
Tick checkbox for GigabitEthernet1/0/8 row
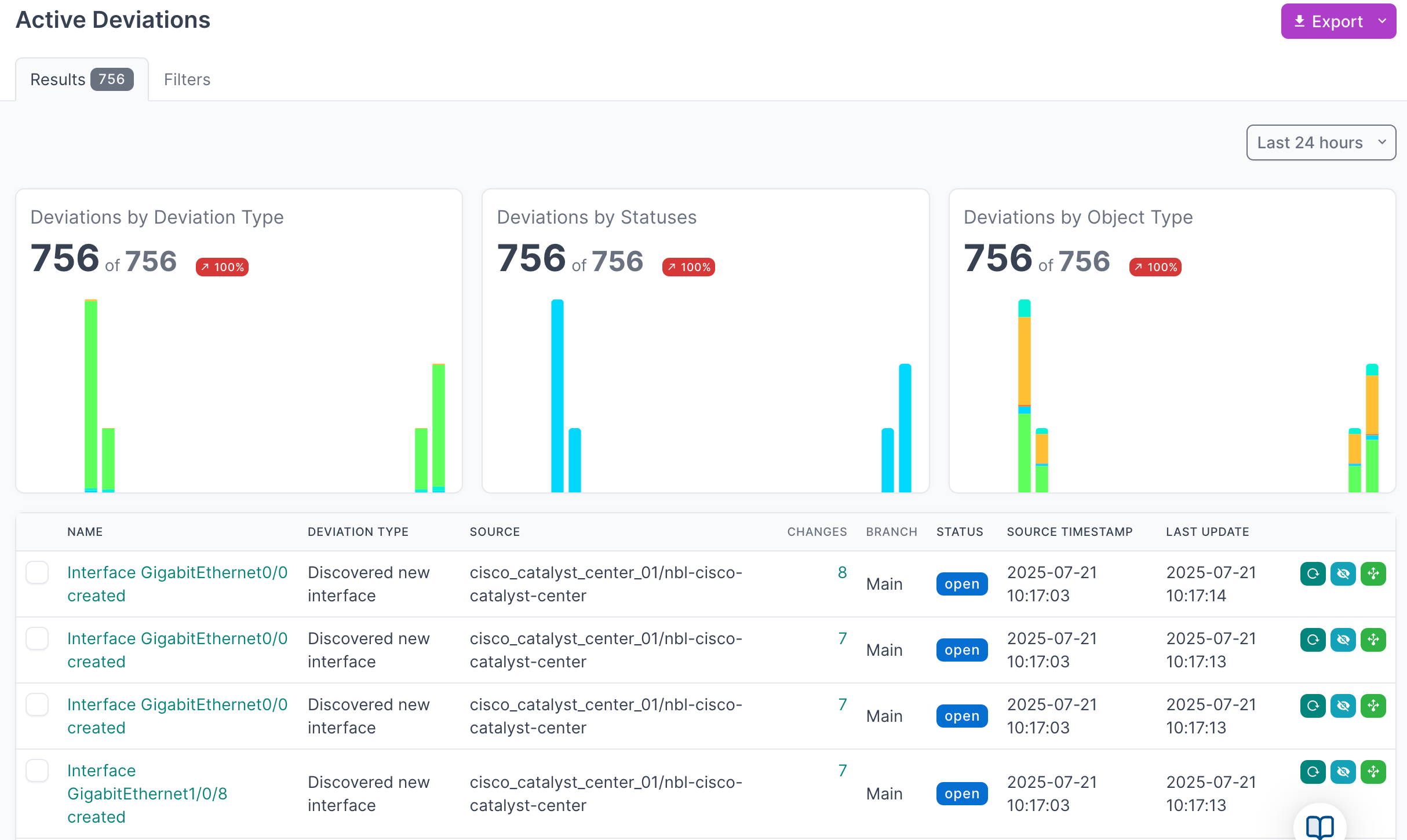[x=37, y=770]
